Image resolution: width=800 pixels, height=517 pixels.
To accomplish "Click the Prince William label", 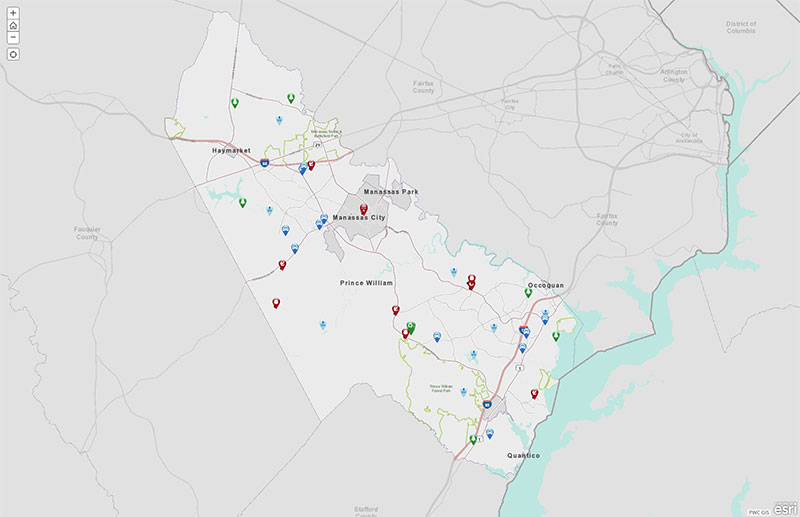I will click(x=366, y=283).
